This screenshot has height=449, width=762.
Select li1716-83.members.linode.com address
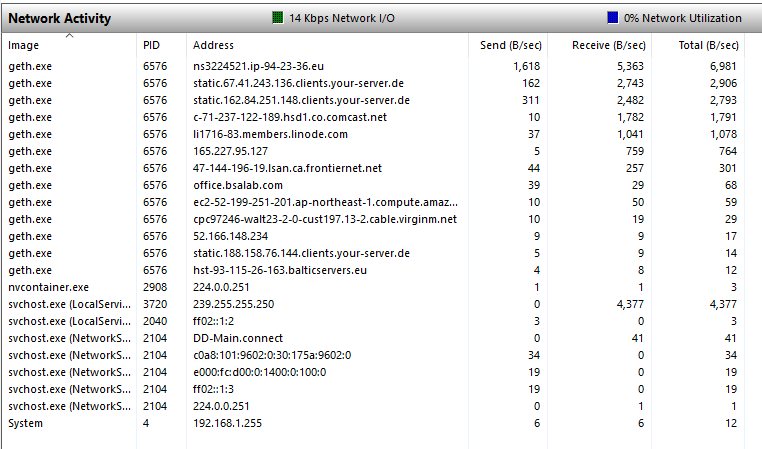pos(270,134)
